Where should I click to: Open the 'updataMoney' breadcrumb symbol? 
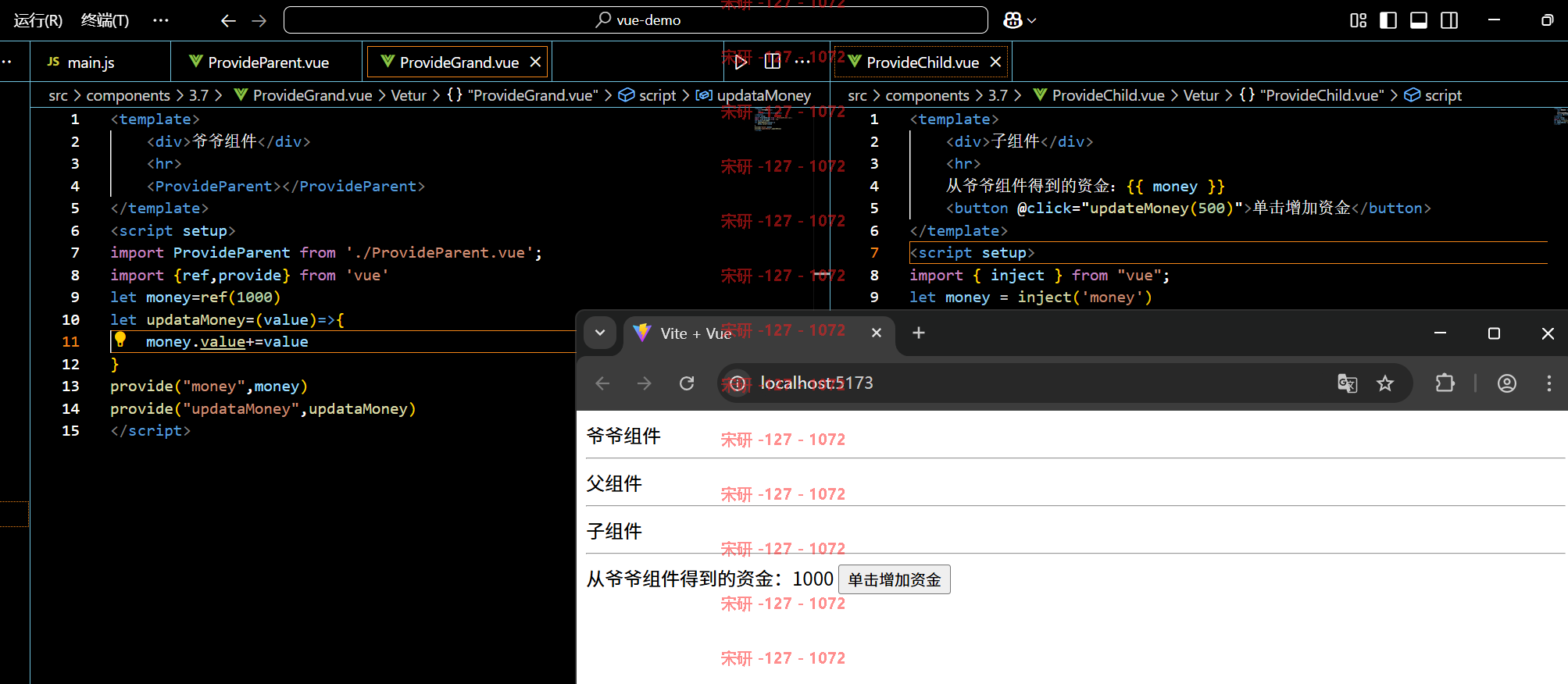[x=754, y=95]
